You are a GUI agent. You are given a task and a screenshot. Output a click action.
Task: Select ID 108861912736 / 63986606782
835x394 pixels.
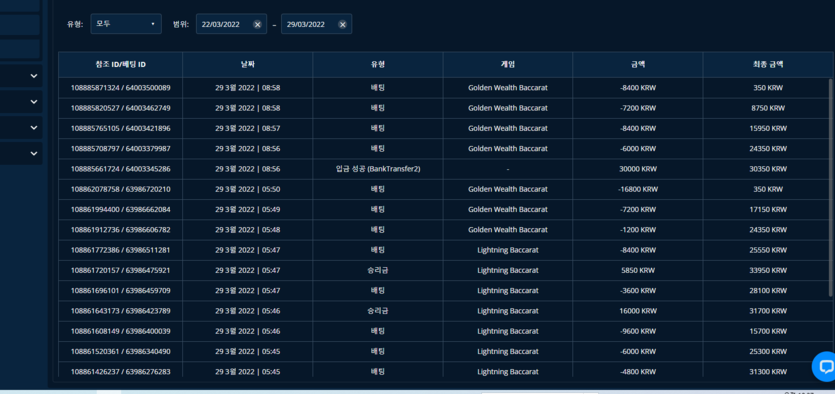tap(120, 229)
